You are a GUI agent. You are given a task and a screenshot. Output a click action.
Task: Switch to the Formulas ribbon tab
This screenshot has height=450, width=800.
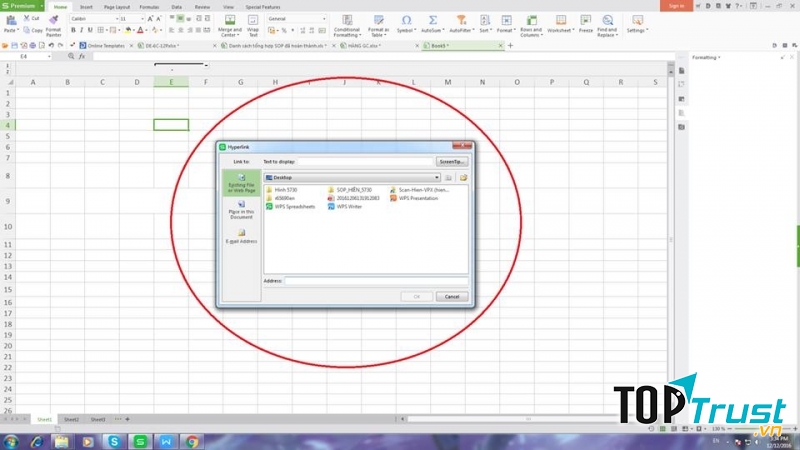tap(148, 6)
